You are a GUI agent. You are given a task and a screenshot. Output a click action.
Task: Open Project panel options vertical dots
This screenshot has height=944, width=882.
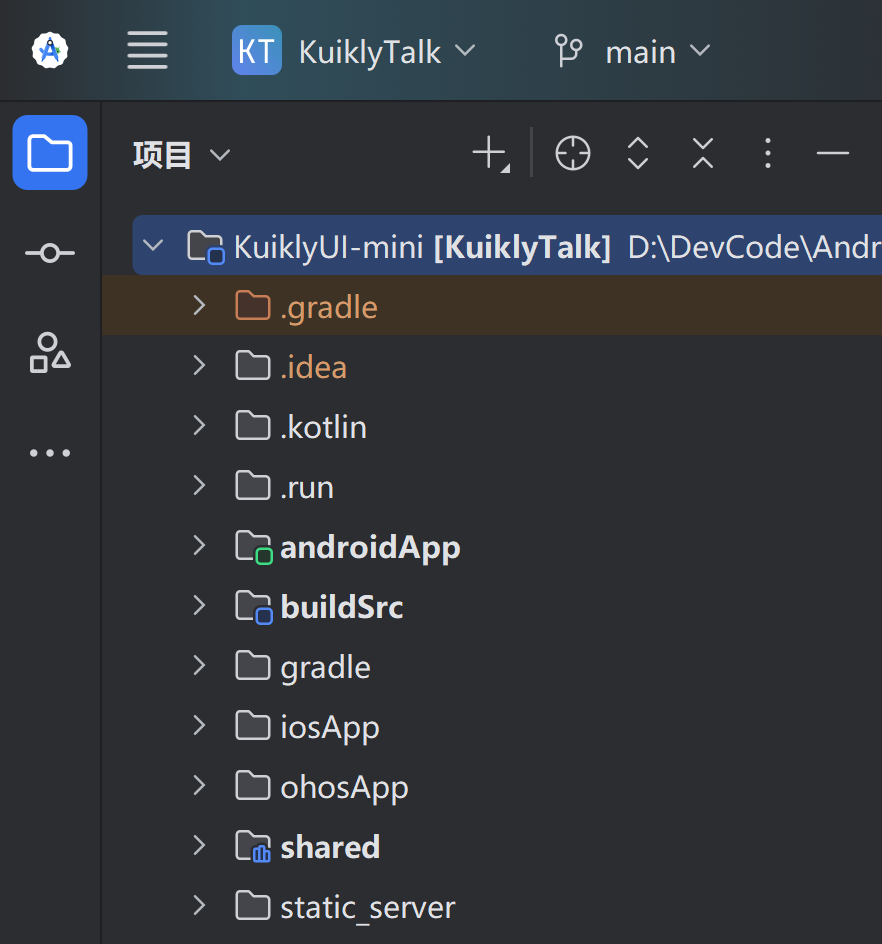click(x=768, y=154)
